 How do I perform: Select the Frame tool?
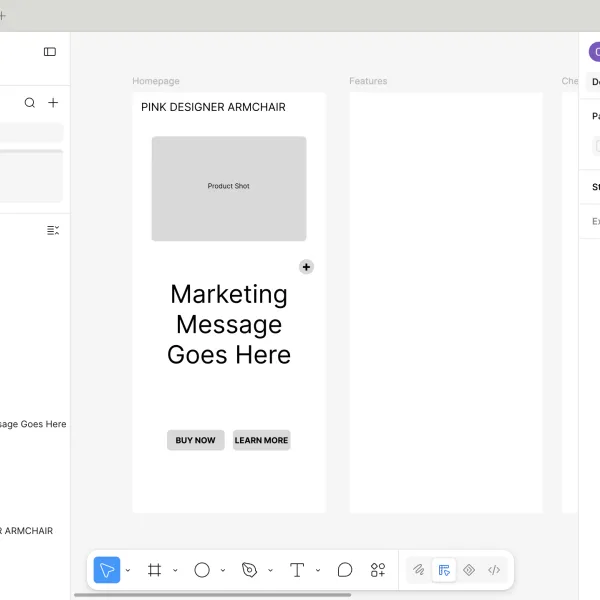coord(154,570)
